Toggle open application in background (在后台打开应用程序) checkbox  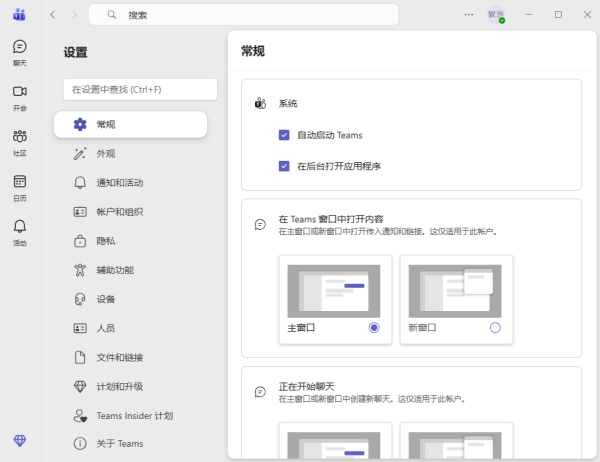pyautogui.click(x=284, y=166)
